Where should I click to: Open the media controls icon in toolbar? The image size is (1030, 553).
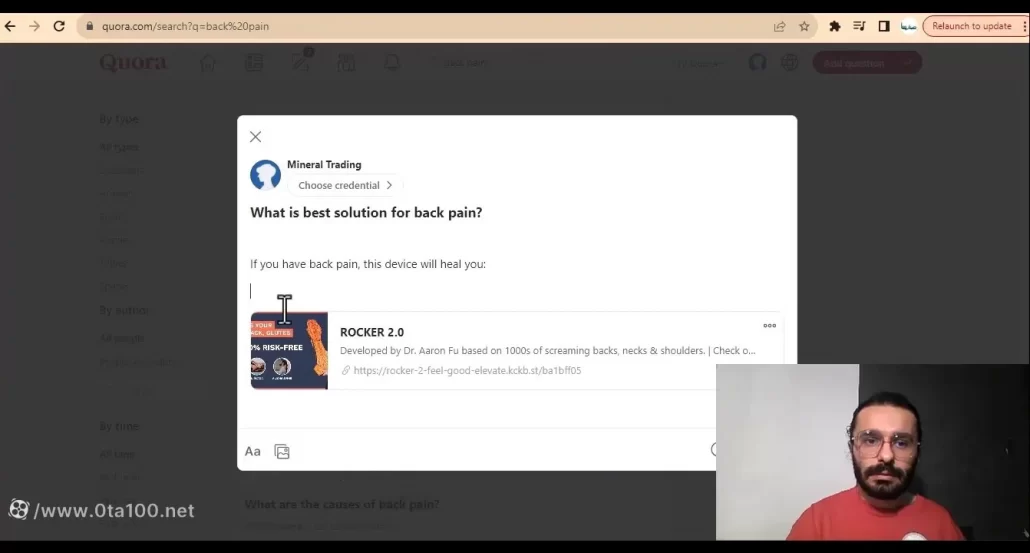(859, 27)
